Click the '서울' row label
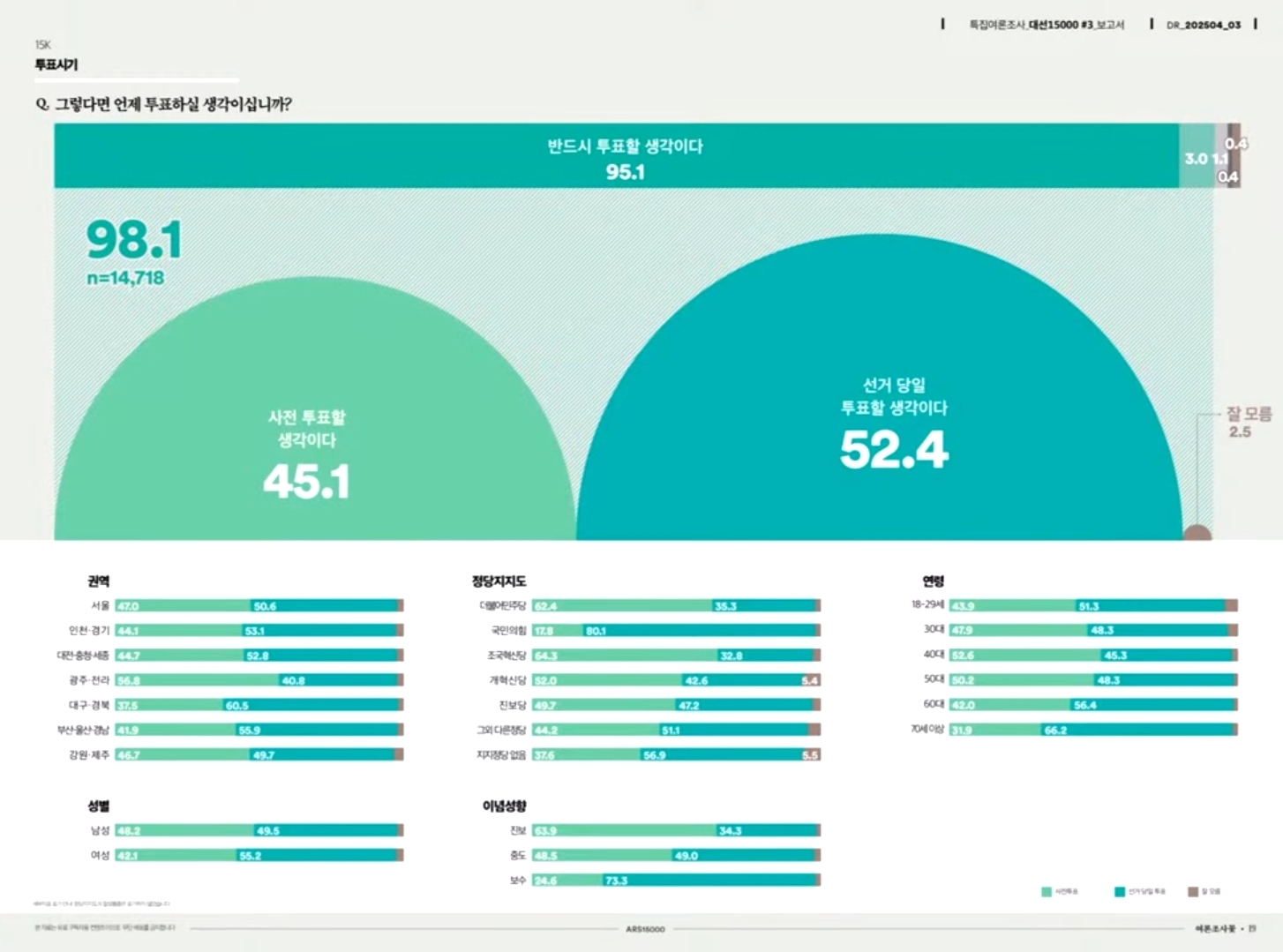The image size is (1283, 952). pyautogui.click(x=101, y=606)
